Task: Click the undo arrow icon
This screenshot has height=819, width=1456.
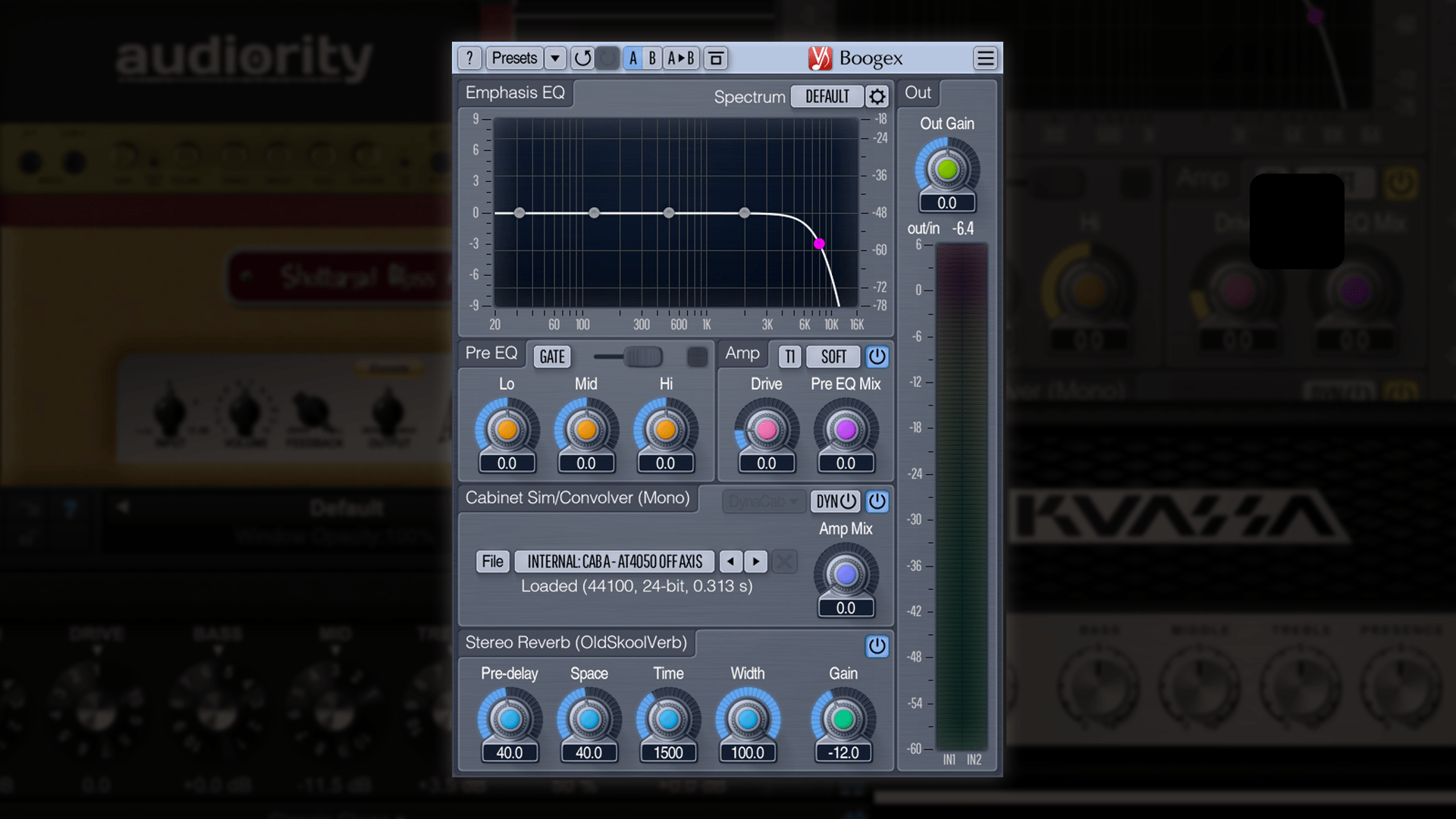Action: pyautogui.click(x=582, y=58)
